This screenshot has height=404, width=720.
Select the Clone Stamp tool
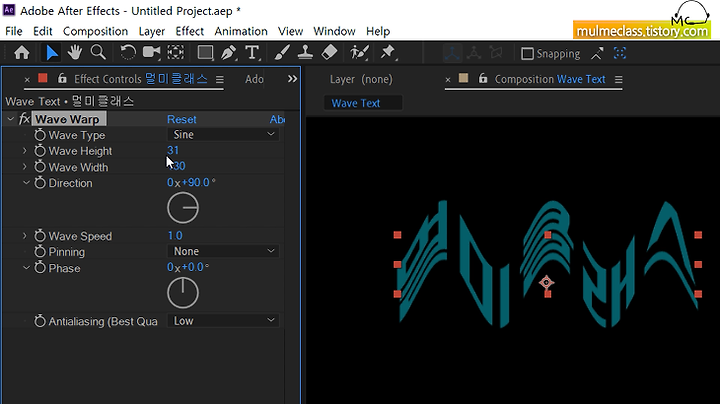tap(305, 53)
